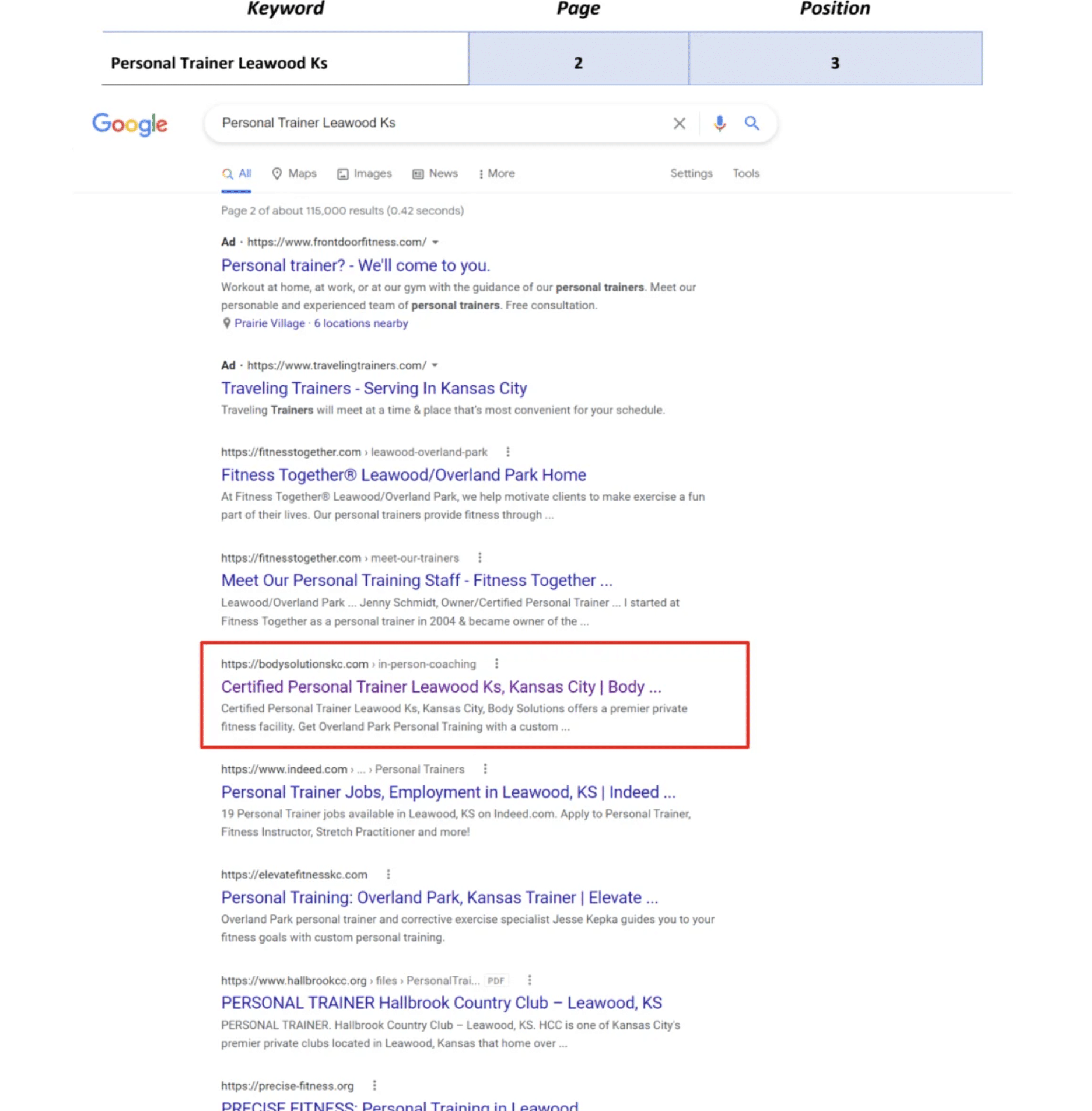Click the https://www.hallbrookcc.org URL text

coord(294,981)
